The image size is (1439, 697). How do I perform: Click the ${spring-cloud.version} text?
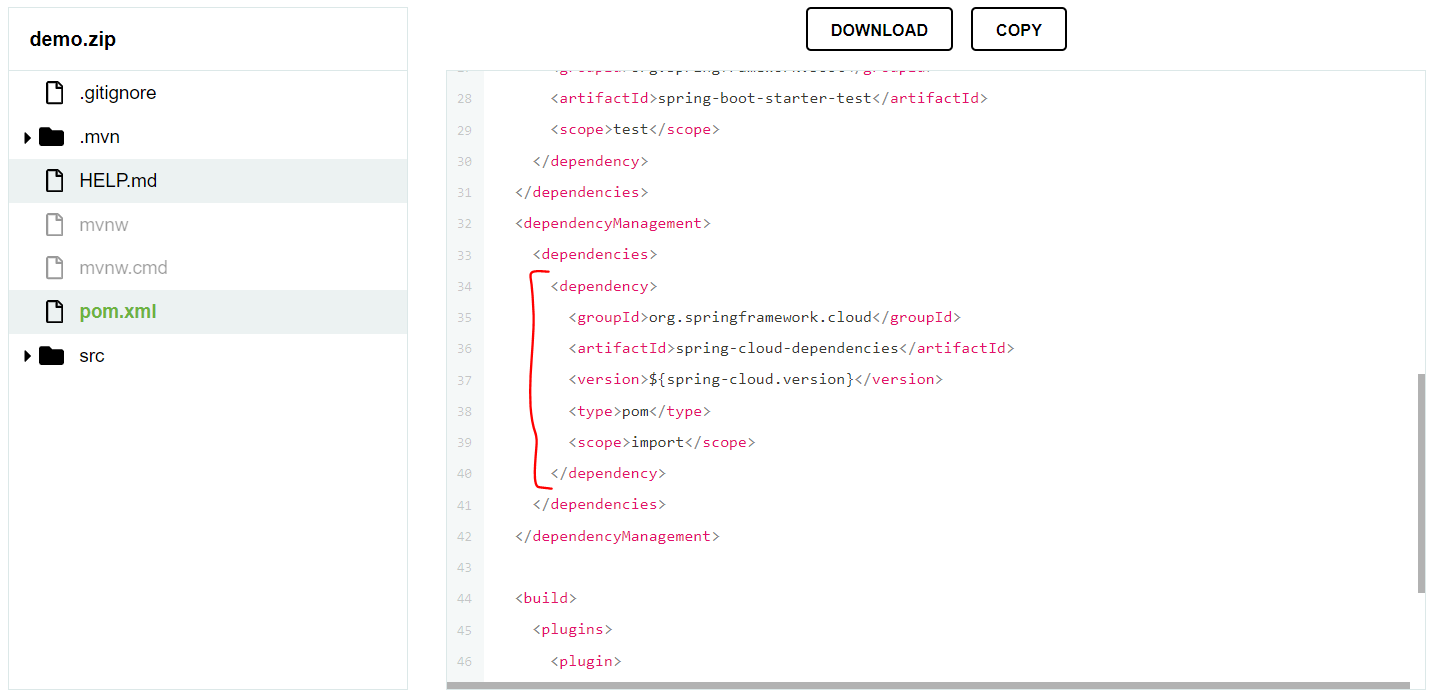point(751,379)
